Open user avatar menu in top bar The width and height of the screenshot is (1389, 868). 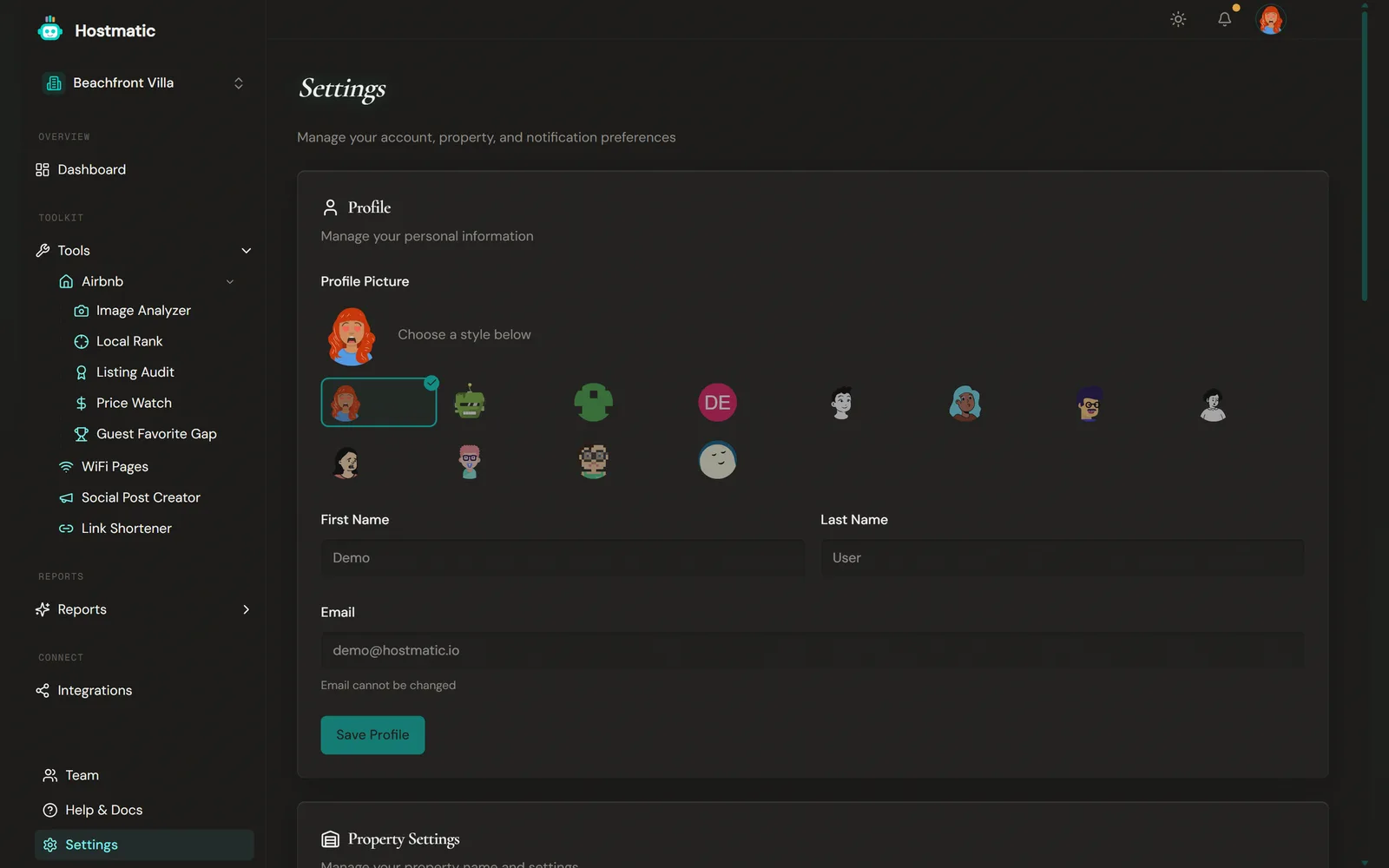[1270, 19]
